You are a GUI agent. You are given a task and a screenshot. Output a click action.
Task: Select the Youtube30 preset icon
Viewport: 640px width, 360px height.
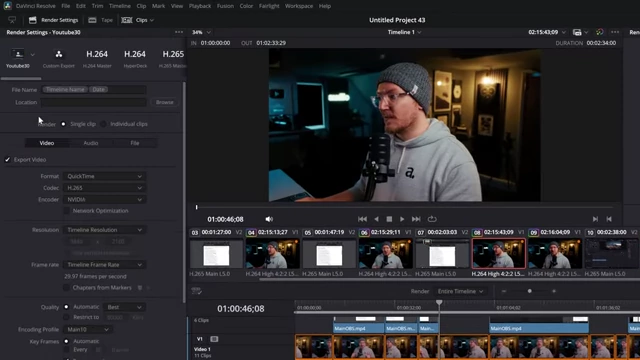pos(18,54)
